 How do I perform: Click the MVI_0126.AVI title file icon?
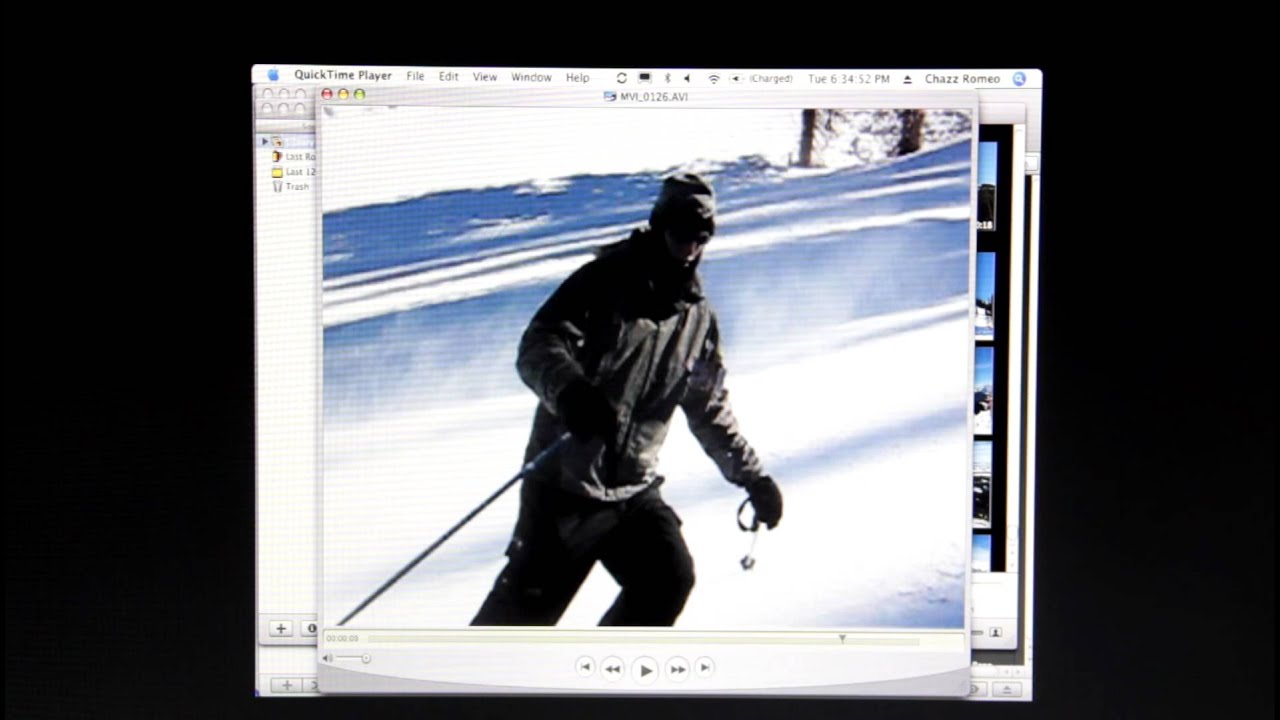611,96
